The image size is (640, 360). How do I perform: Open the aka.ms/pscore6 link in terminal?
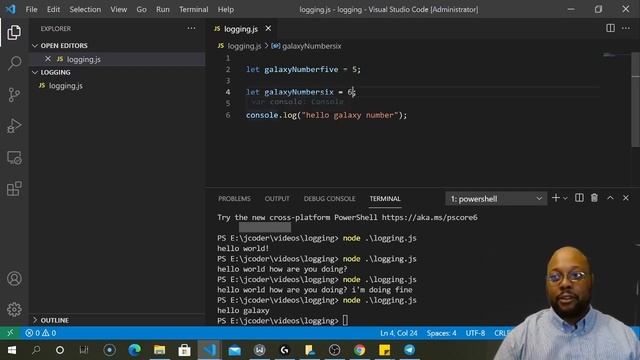430,218
